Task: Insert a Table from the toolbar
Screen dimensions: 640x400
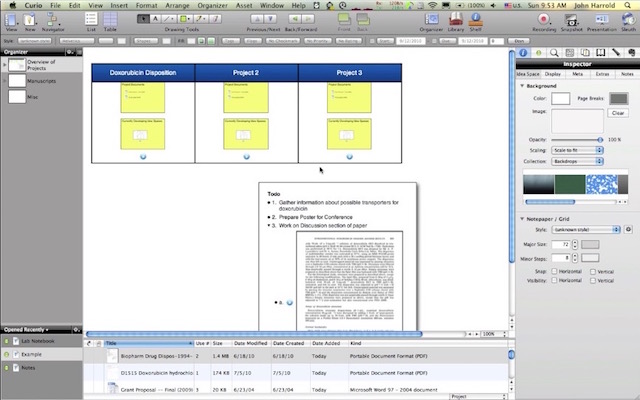Action: tap(110, 20)
